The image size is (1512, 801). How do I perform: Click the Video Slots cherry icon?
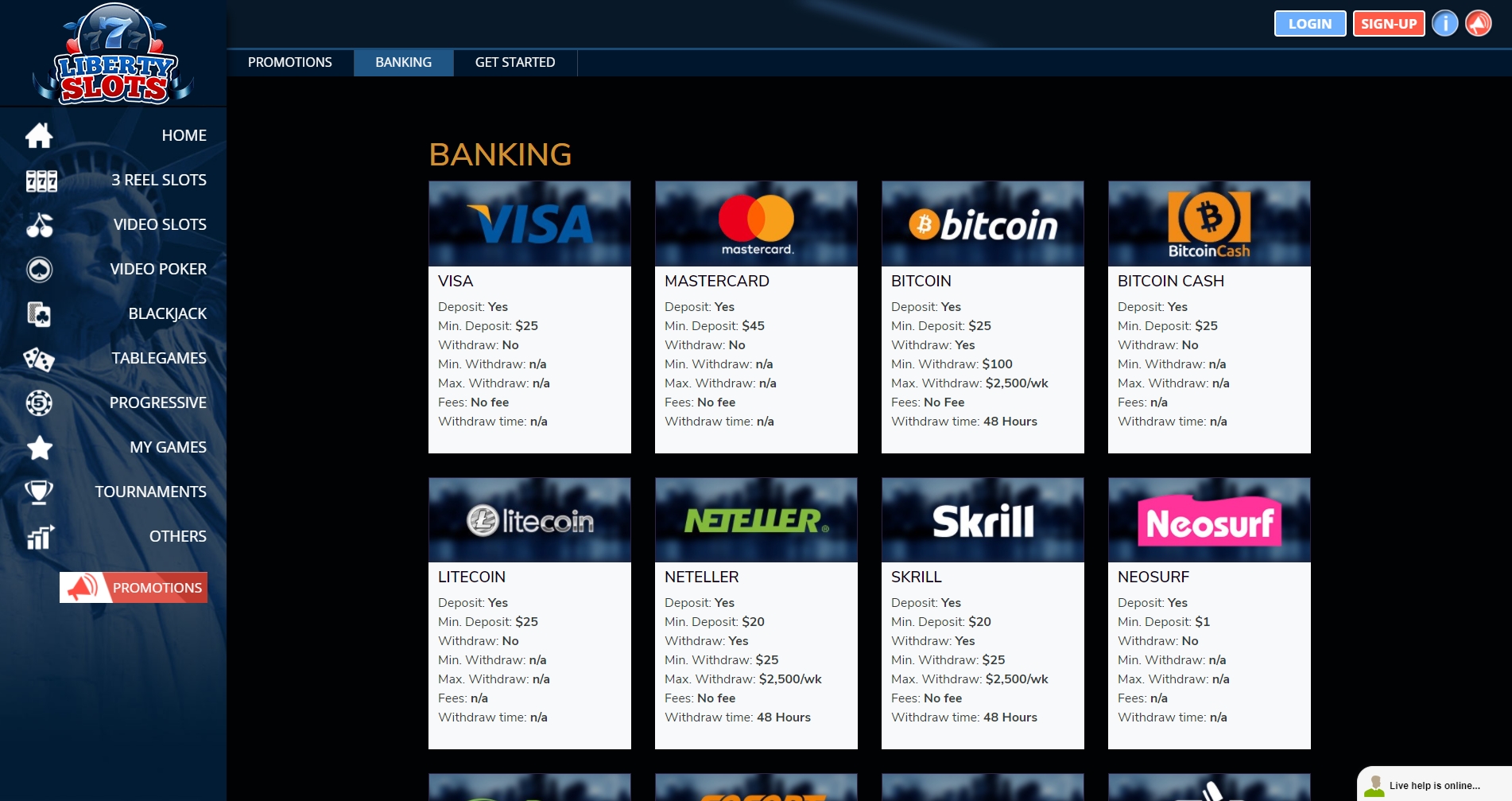click(x=40, y=225)
